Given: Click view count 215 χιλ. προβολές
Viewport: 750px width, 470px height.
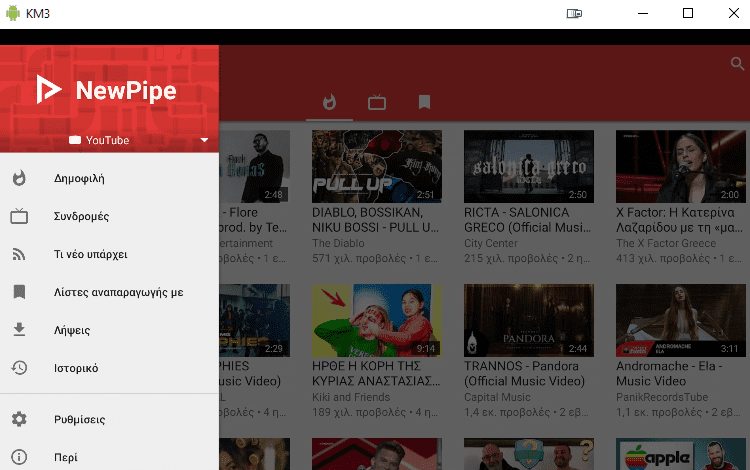Looking at the screenshot, I should pyautogui.click(x=511, y=259).
